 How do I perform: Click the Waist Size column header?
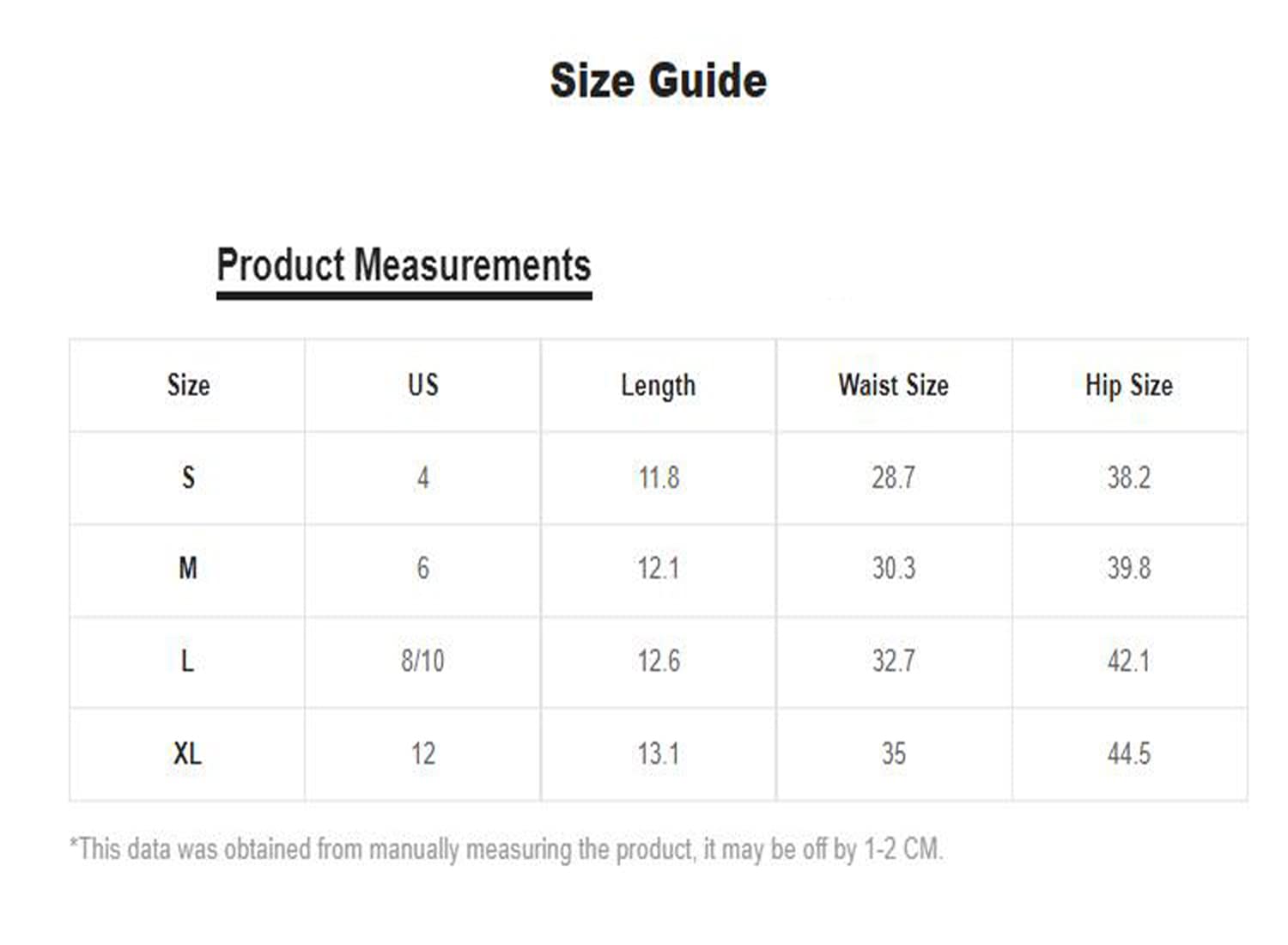(x=893, y=385)
